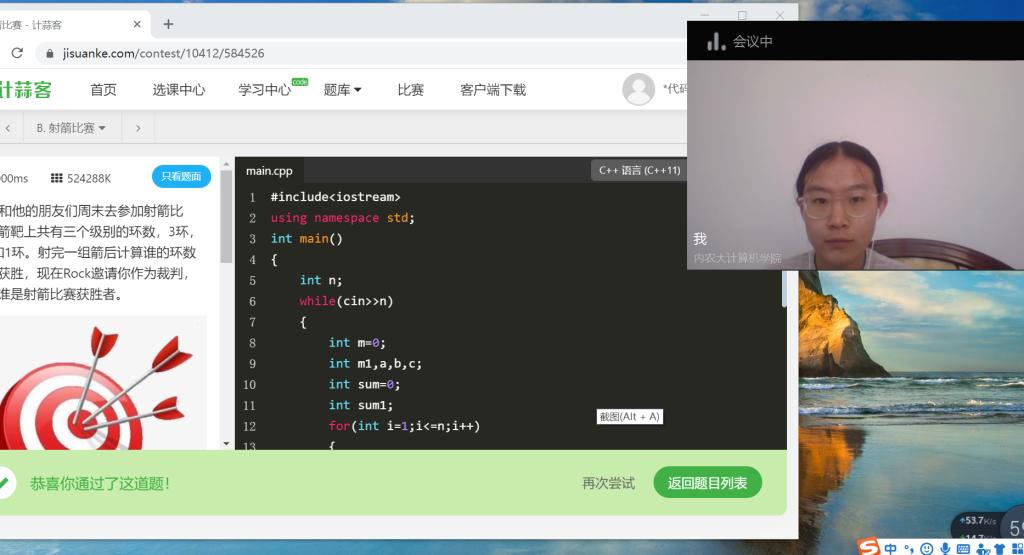Image resolution: width=1024 pixels, height=555 pixels.
Task: Click the 返回题目列表 button
Action: [707, 483]
